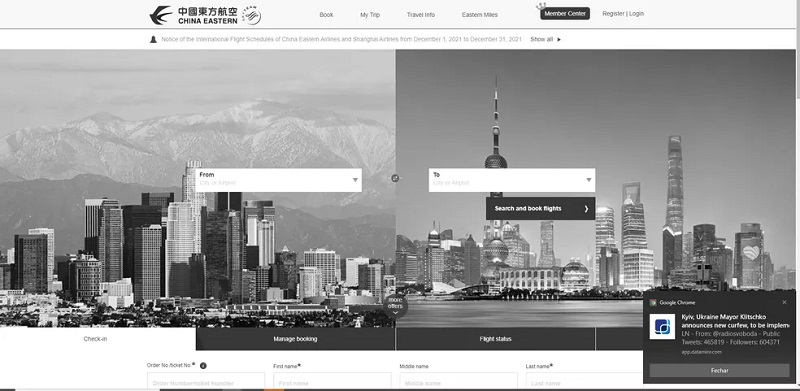Click the notice bell icon
The width and height of the screenshot is (800, 391).
(153, 39)
